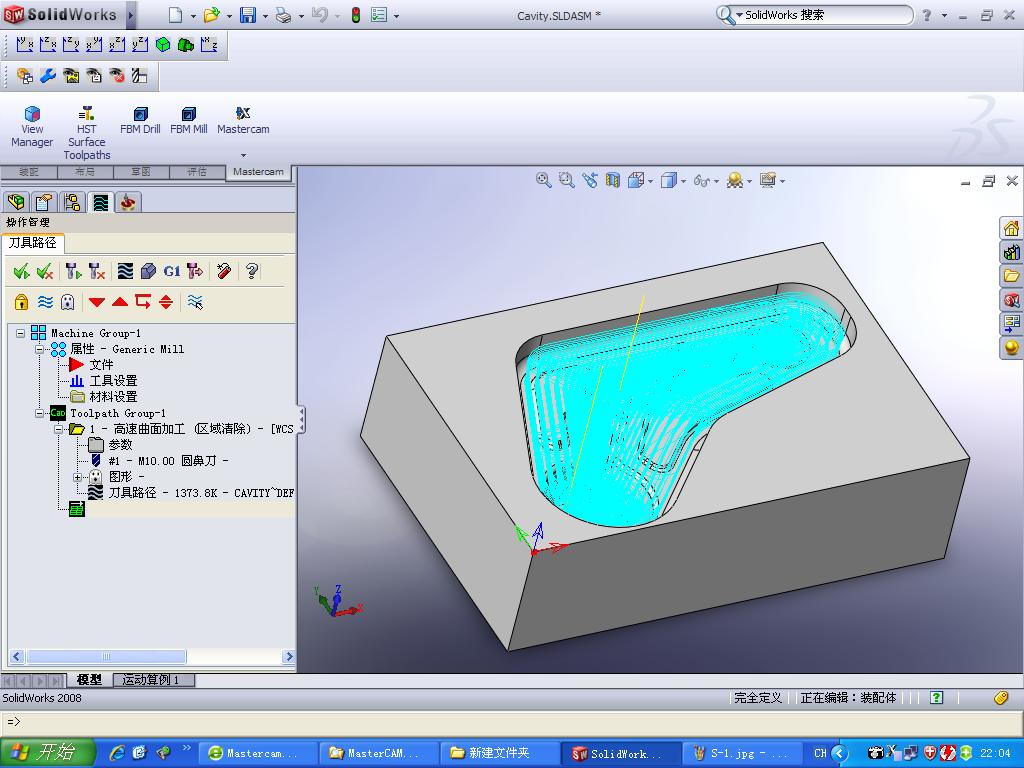
Task: Open 工具设置 tool settings item
Action: click(x=113, y=381)
